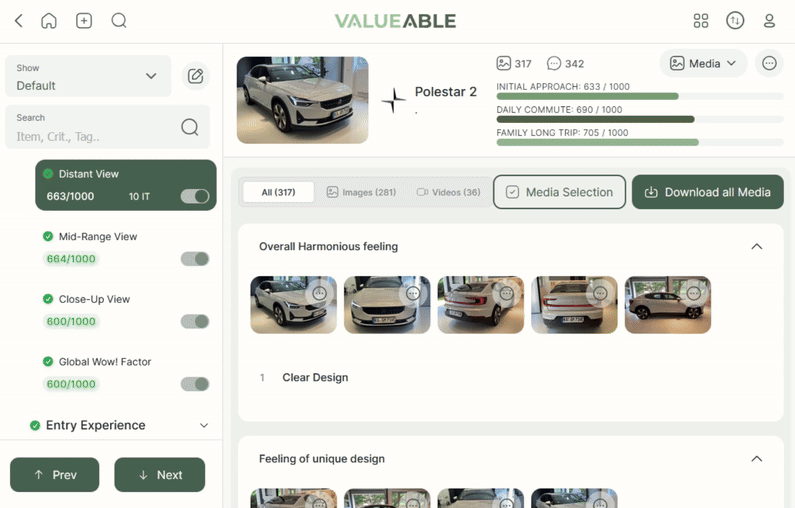
Task: Open the four-squares grid view icon
Action: pyautogui.click(x=701, y=21)
